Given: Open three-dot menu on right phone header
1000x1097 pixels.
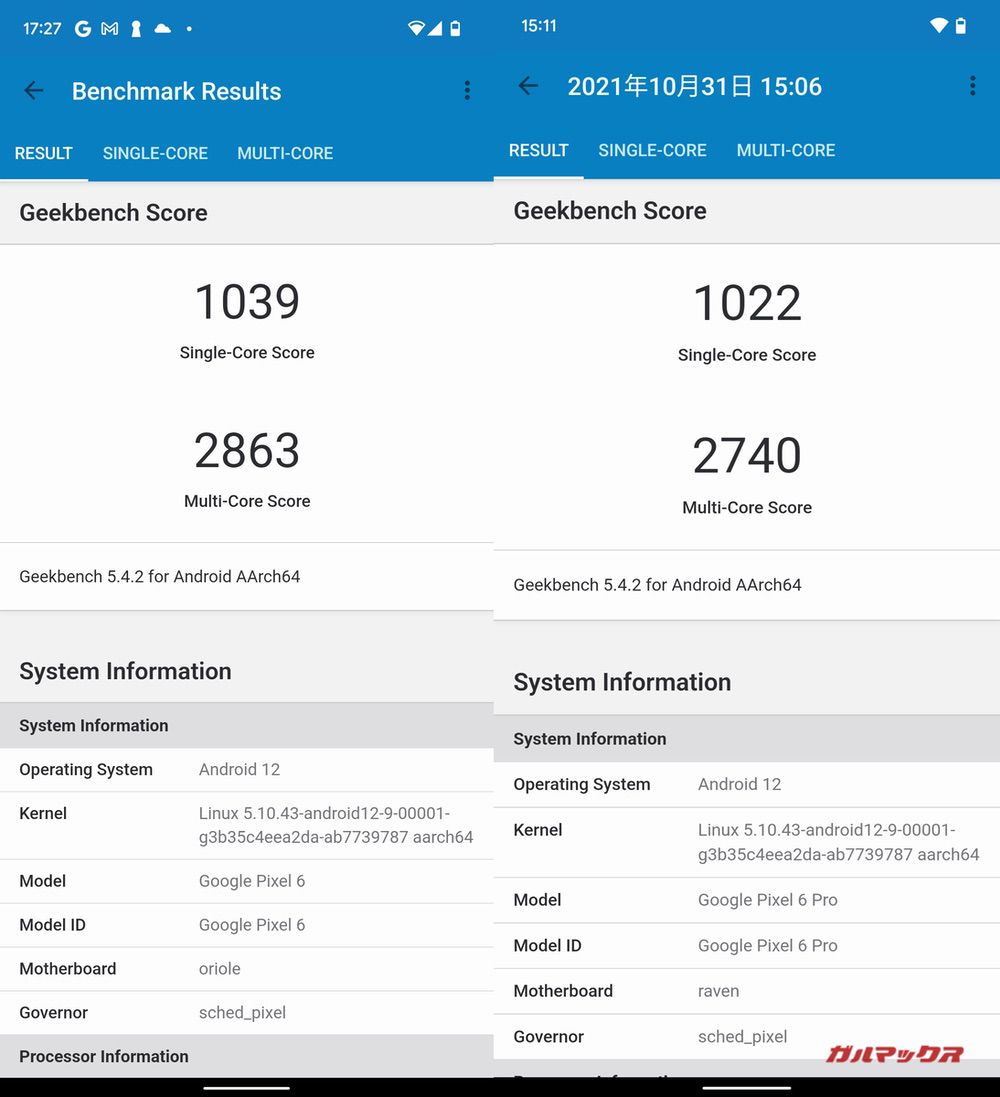Looking at the screenshot, I should click(x=972, y=87).
